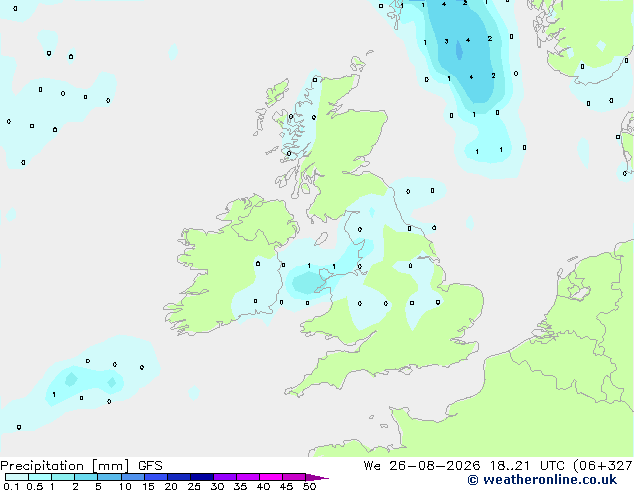Click the "0.5" legend scale label
This screenshot has width=634, height=490.
point(35,486)
